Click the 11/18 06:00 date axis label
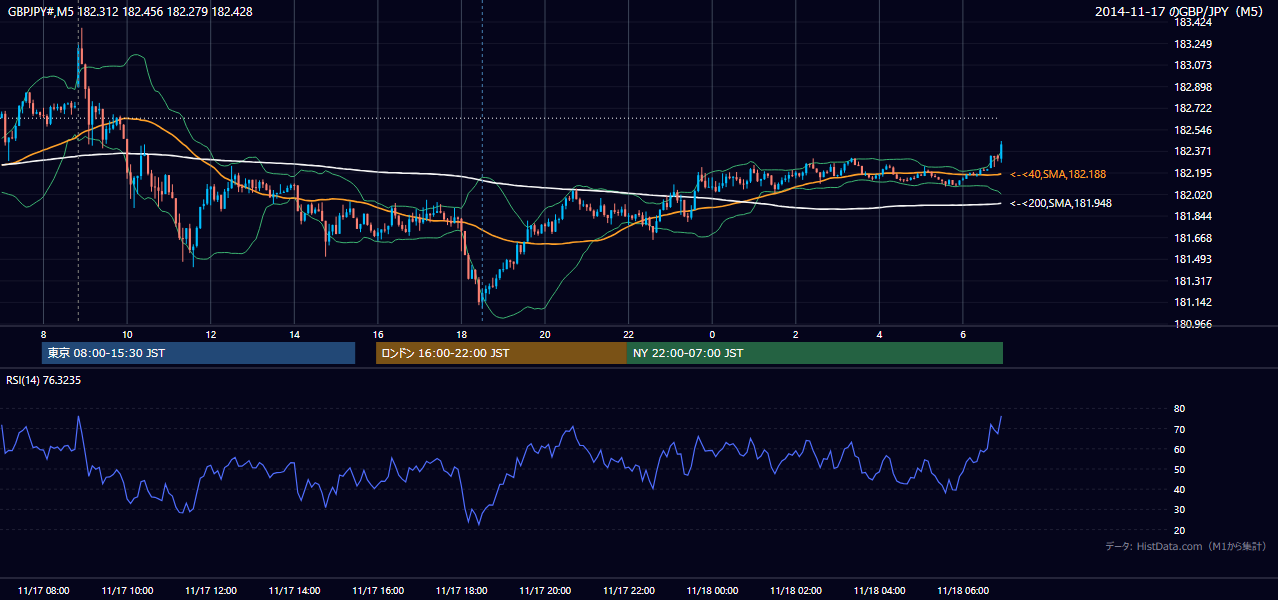1278x600 pixels. pos(963,591)
